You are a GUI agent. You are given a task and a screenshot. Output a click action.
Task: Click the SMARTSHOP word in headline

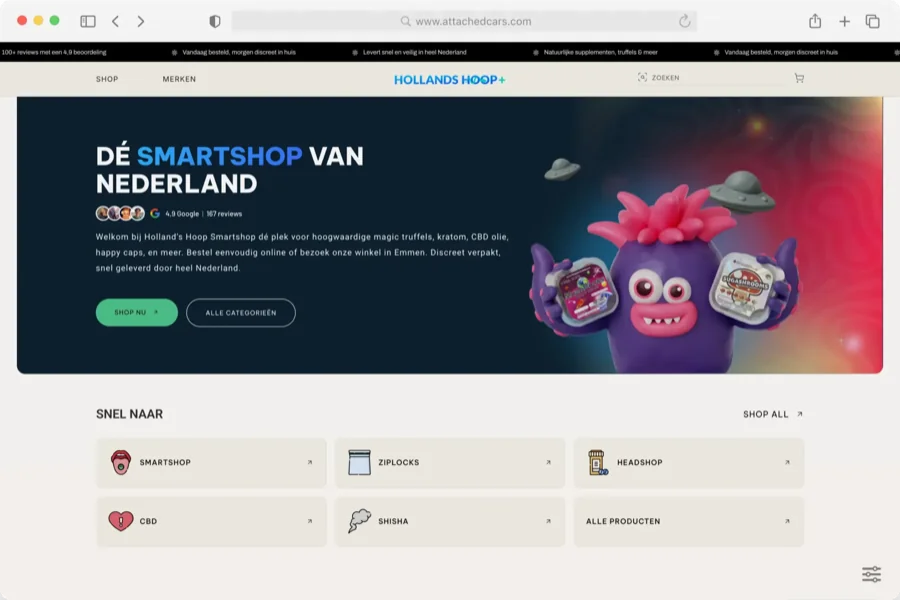click(219, 156)
